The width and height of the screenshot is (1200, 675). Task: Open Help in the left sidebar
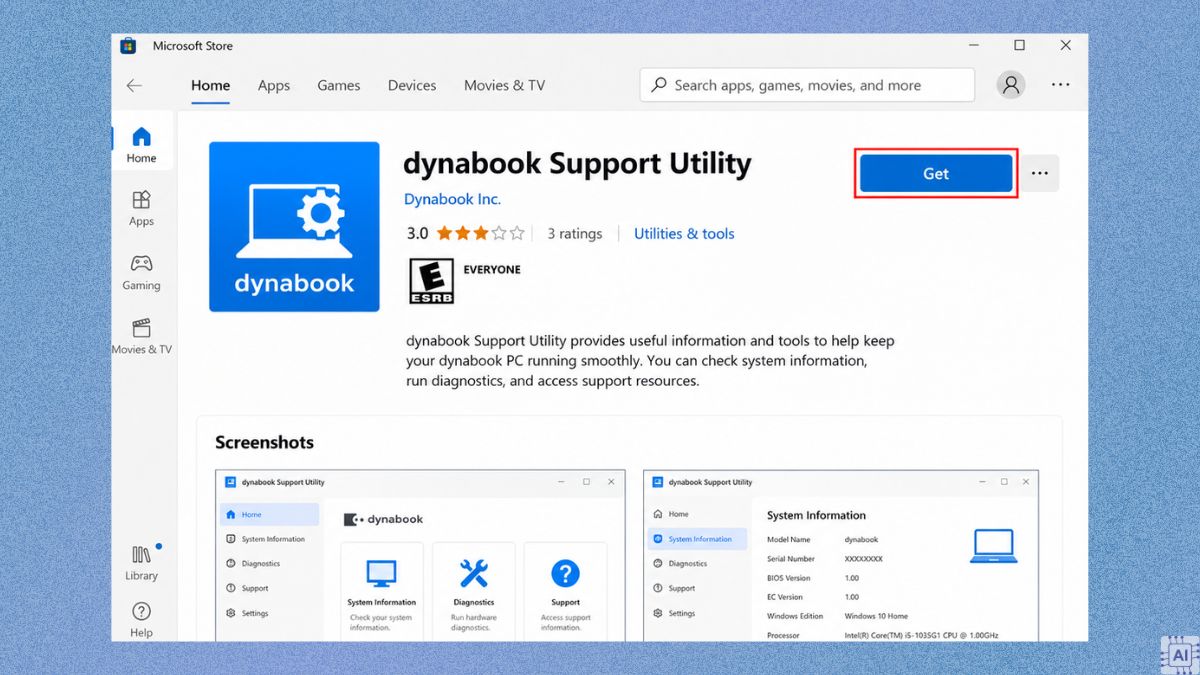(141, 620)
